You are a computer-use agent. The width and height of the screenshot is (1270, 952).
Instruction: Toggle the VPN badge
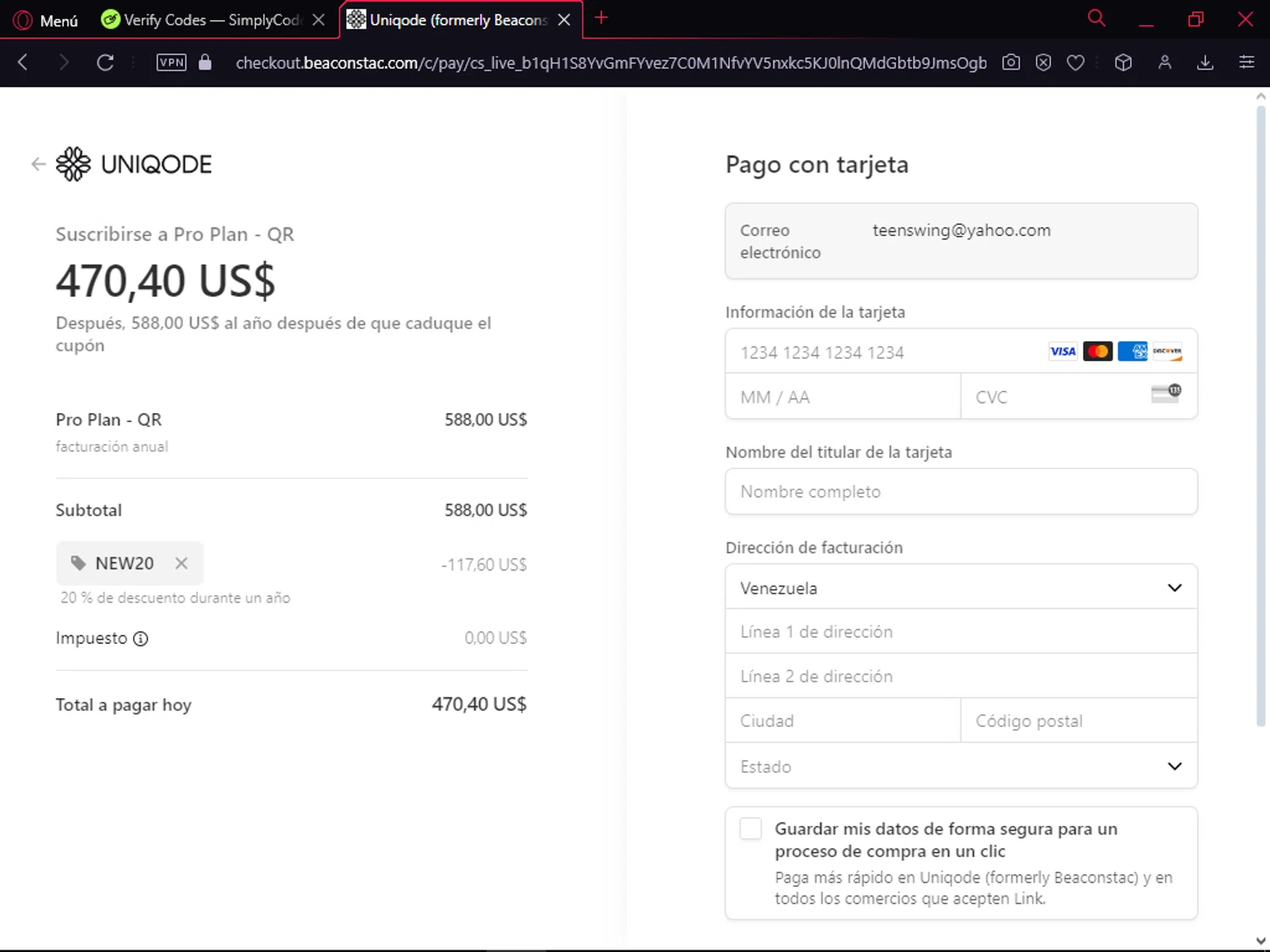[172, 62]
